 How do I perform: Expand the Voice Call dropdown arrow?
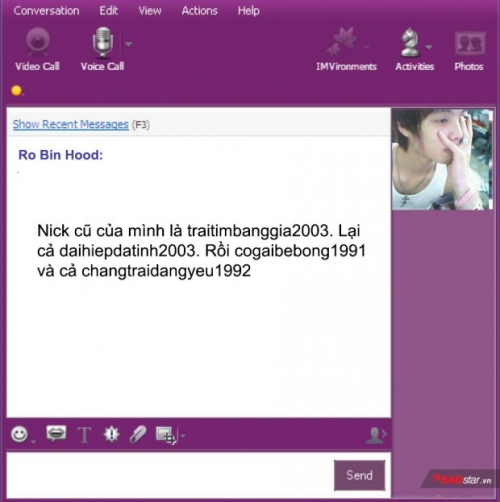[x=129, y=44]
